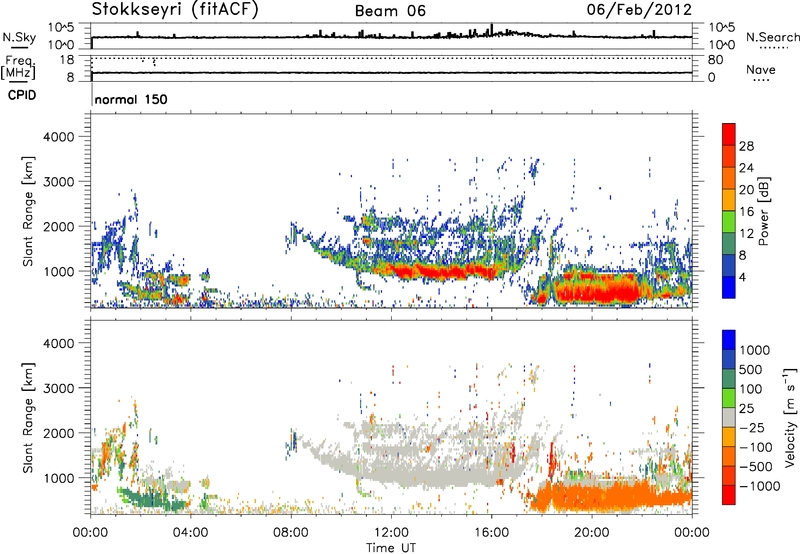Image resolution: width=800 pixels, height=554 pixels.
Task: Click the left '10^5' N.Sky axis value
Action: coord(61,28)
